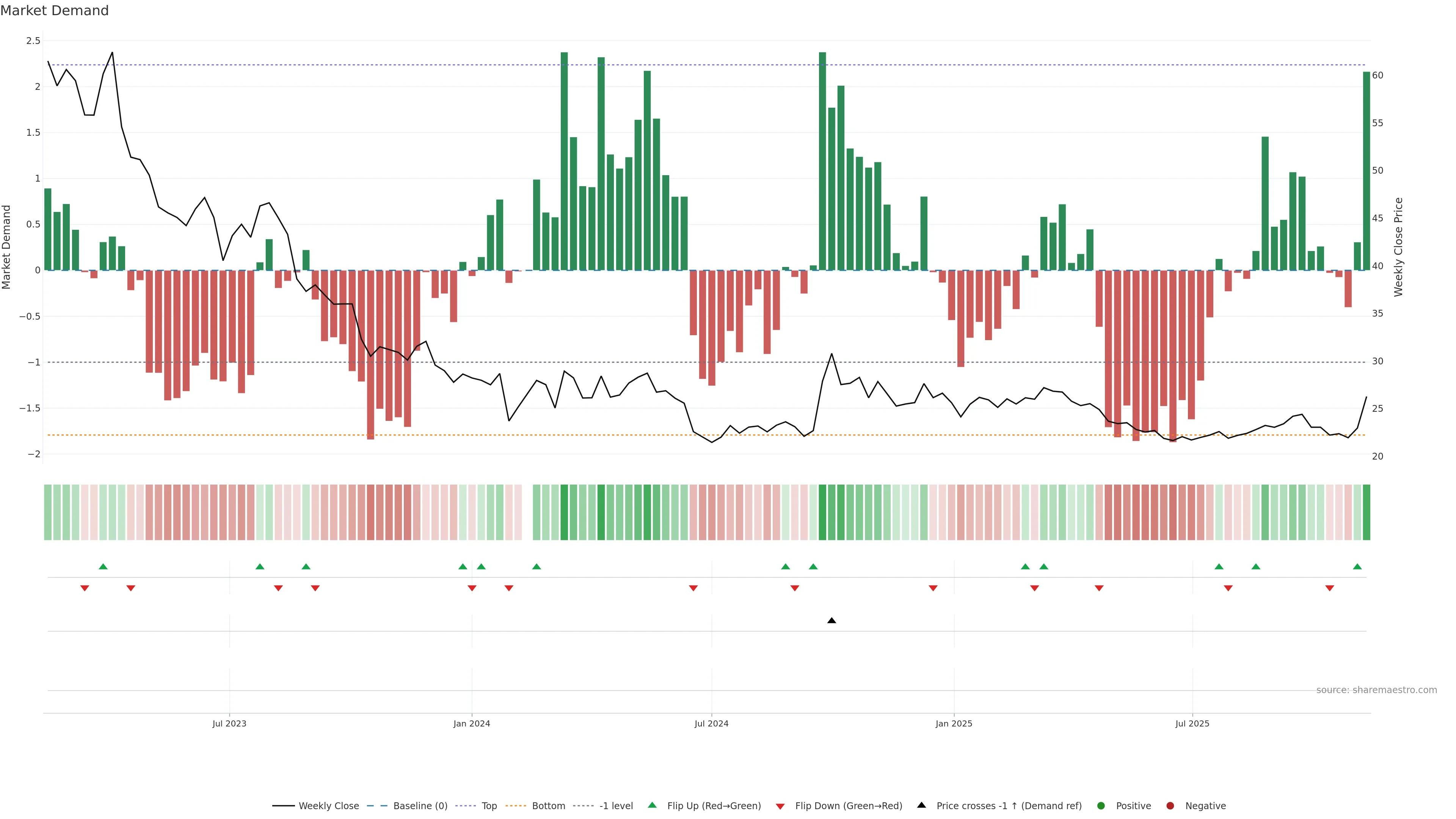Screen dimensions: 1456x819
Task: Click the Market Demand chart title
Action: pos(54,11)
